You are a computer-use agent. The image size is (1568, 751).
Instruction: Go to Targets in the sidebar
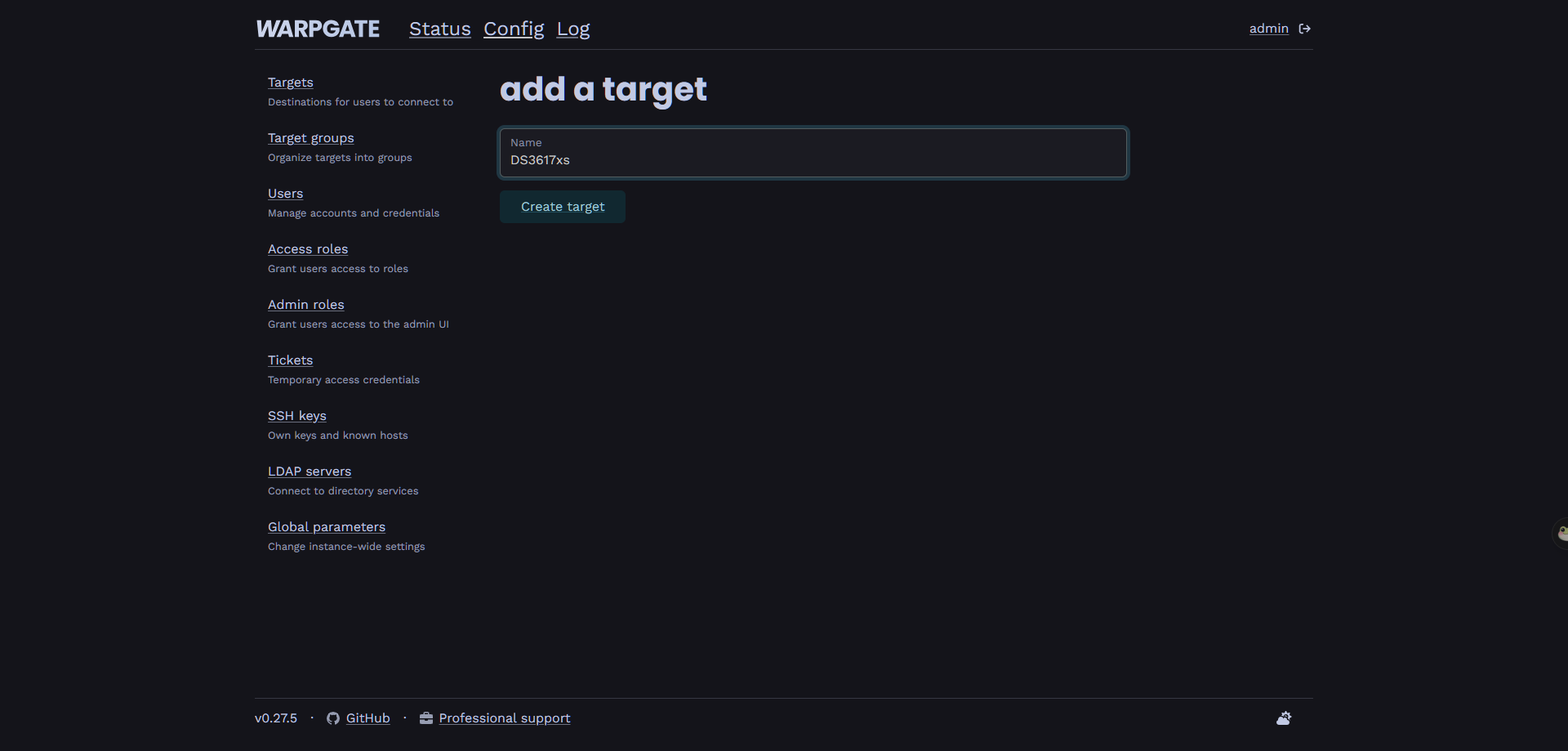click(x=290, y=83)
